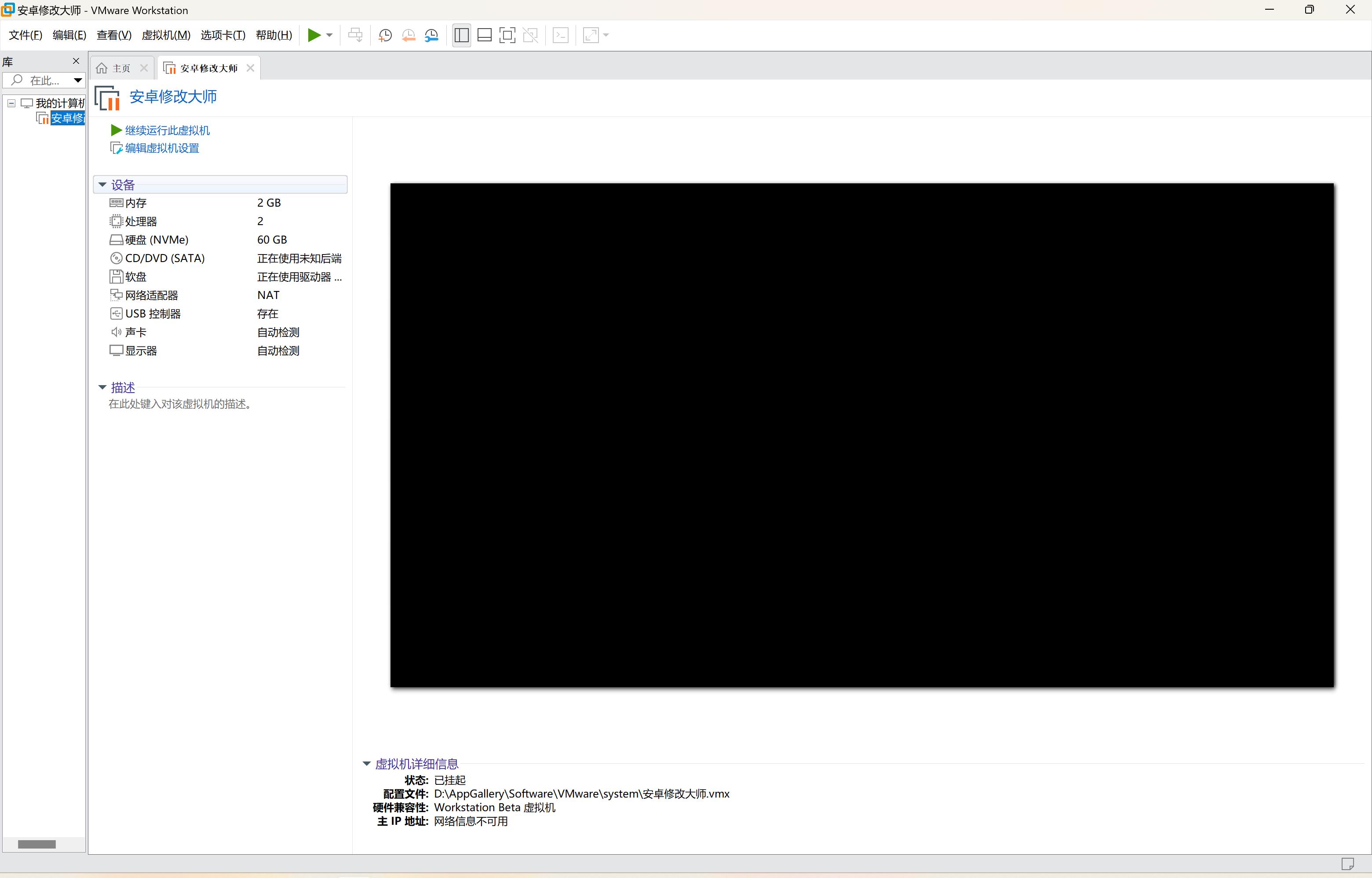Open the console view toolbar icon

click(x=561, y=35)
